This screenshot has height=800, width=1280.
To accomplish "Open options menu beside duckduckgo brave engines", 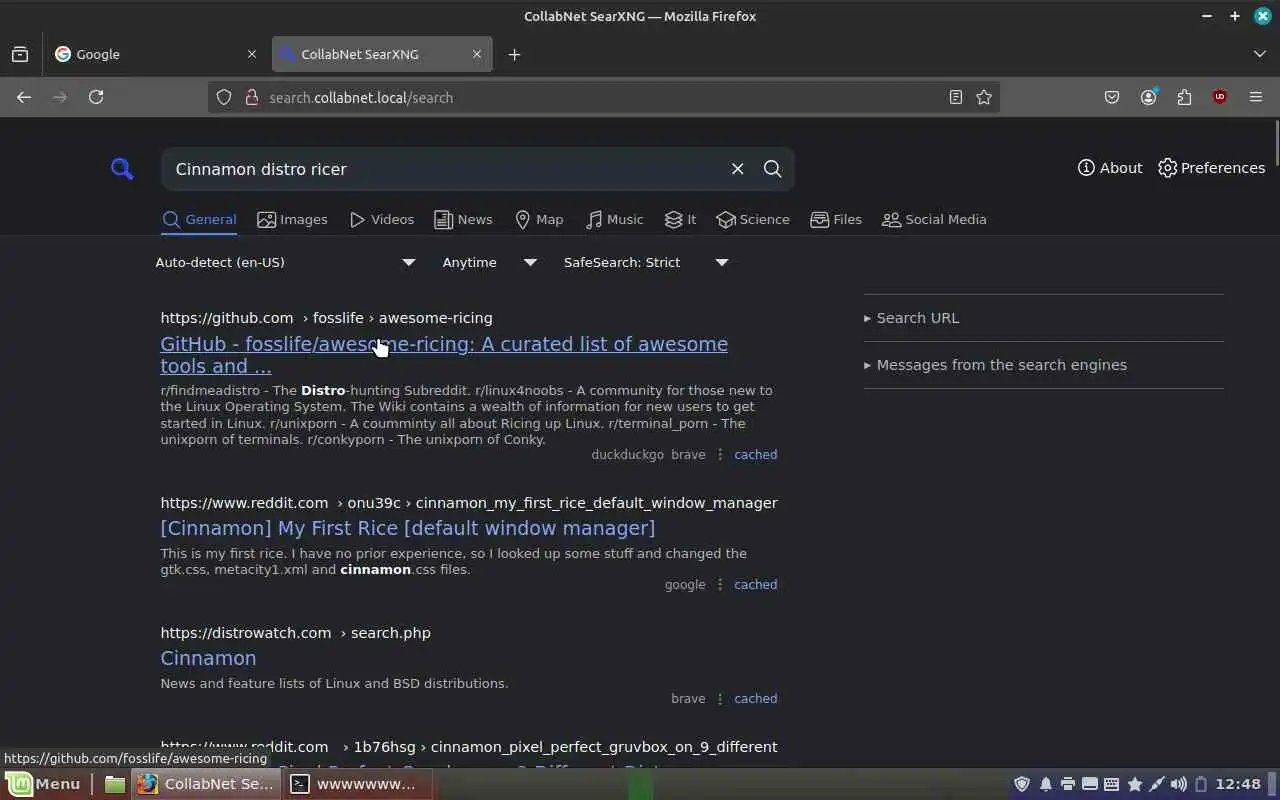I will [x=720, y=454].
